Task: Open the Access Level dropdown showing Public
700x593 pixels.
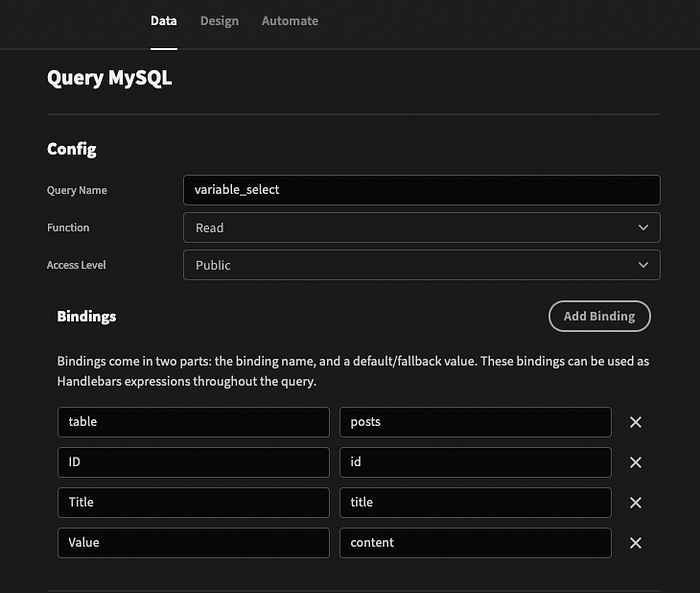Action: click(x=421, y=265)
